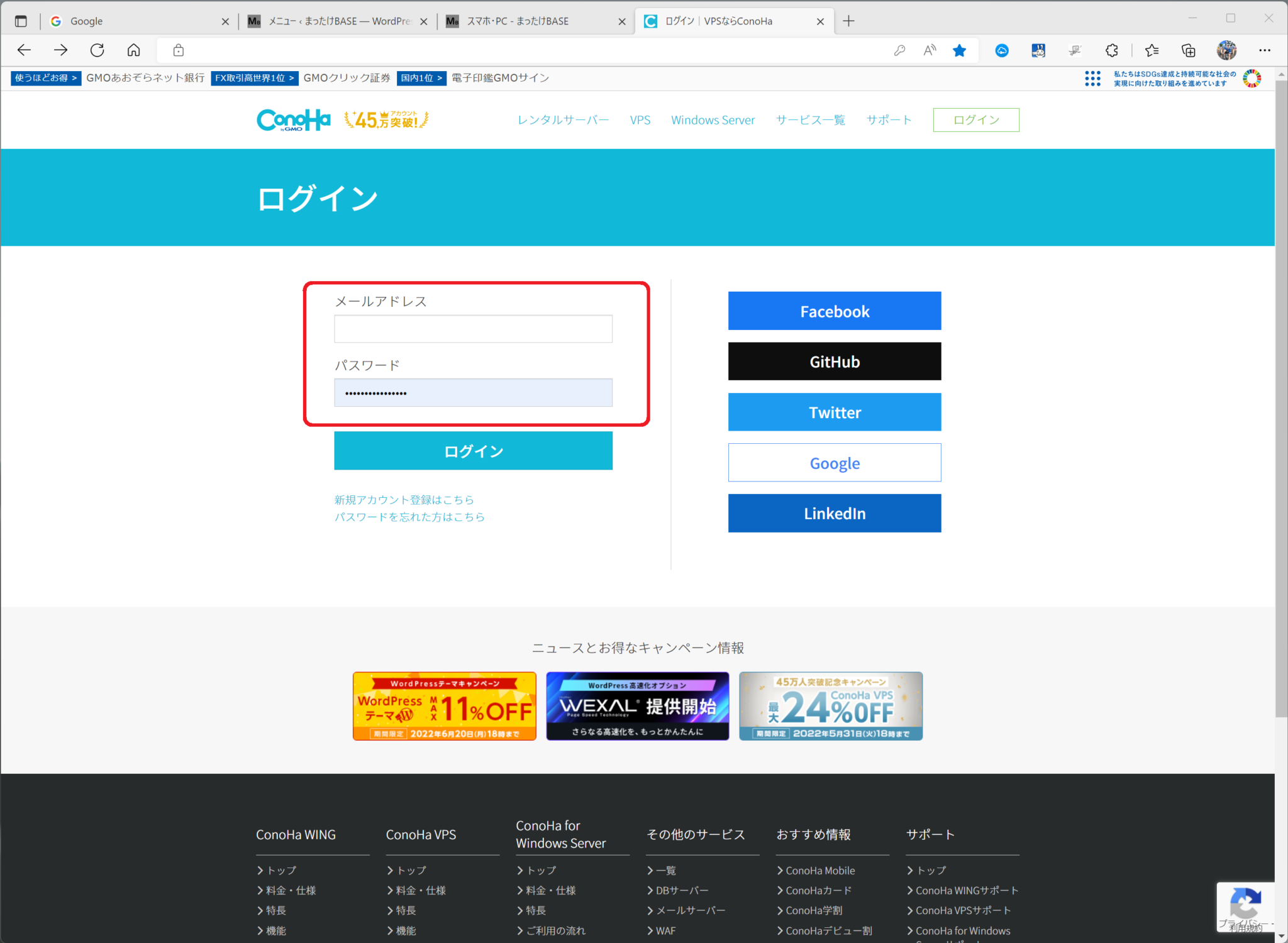
Task: Open the GMO apps grid icon
Action: pyautogui.click(x=1093, y=78)
